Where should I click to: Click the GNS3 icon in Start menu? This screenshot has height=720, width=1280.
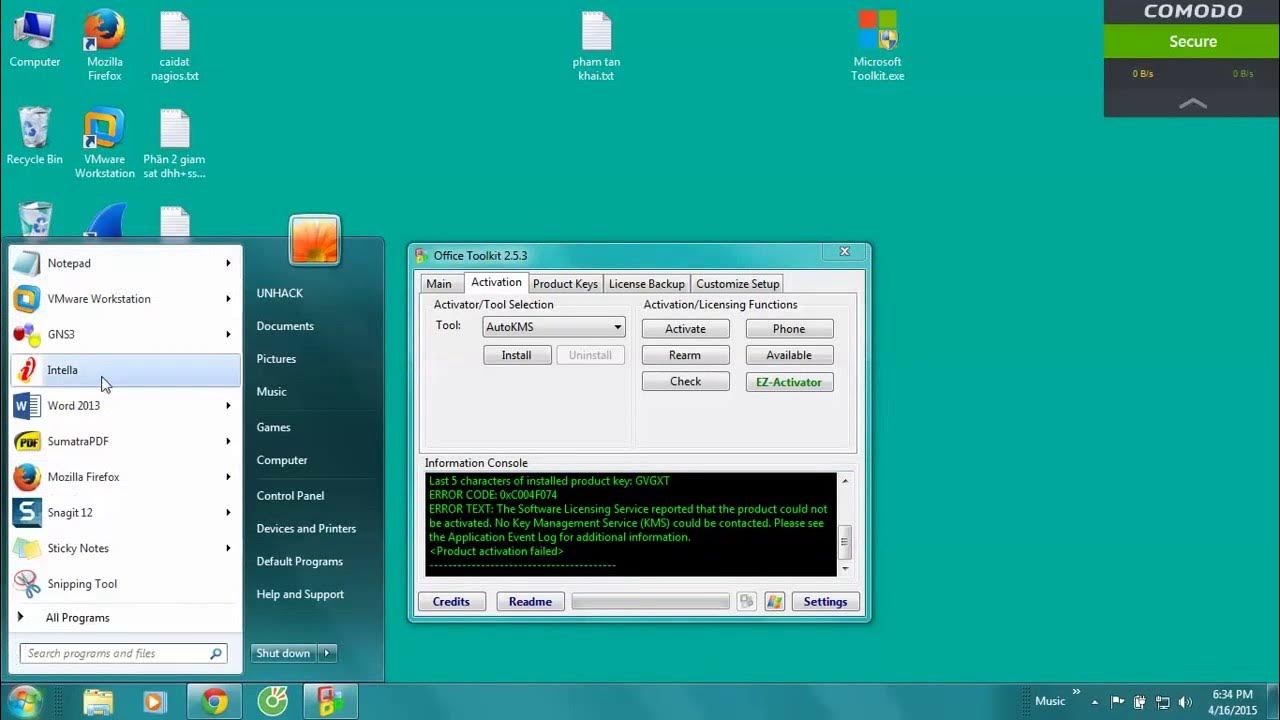(x=27, y=334)
